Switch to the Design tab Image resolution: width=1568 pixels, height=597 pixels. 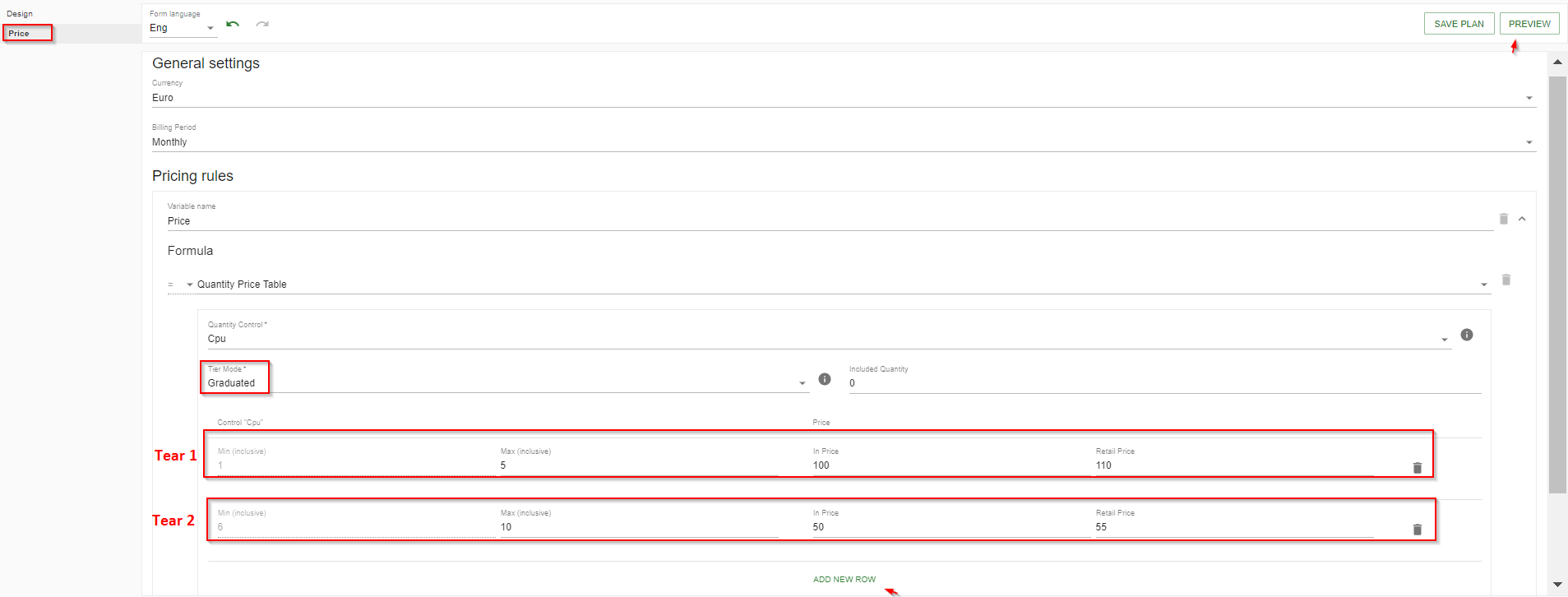coord(20,14)
